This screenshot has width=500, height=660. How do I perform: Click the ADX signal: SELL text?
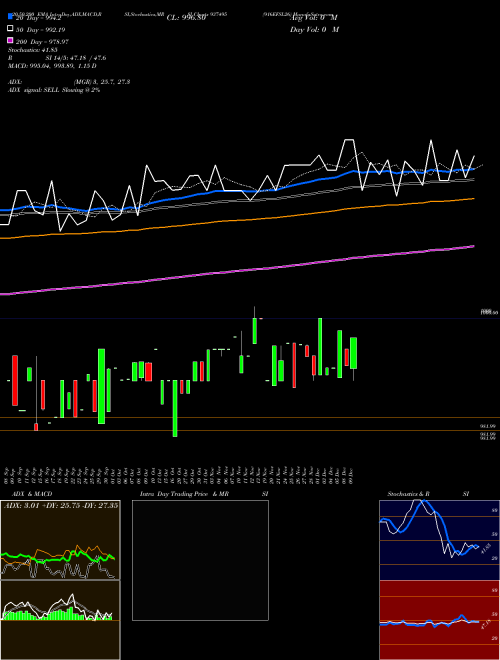point(54,90)
